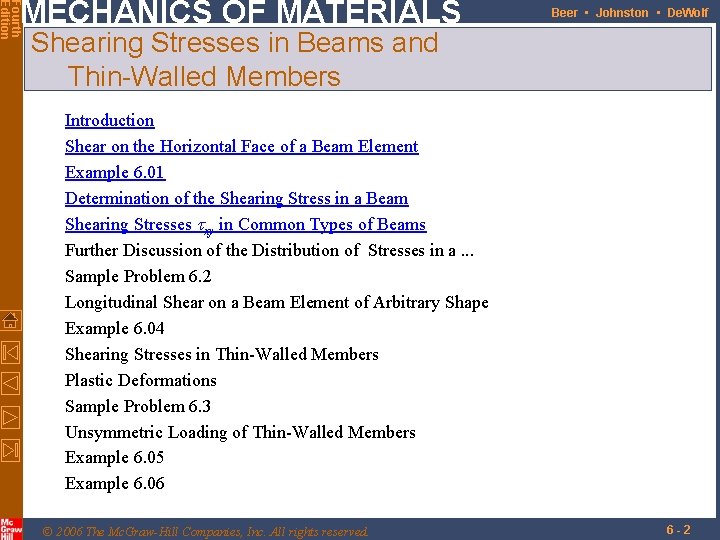720x540 pixels.
Task: Select the Sample Problem 6.2 entry
Action: pyautogui.click(x=138, y=276)
